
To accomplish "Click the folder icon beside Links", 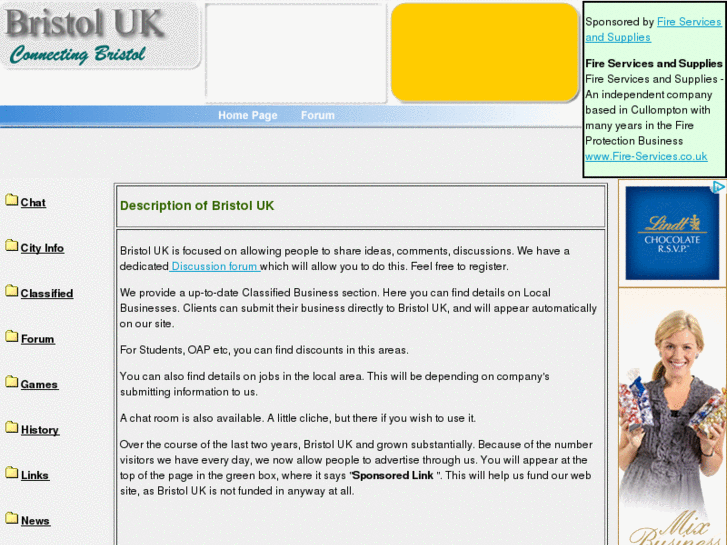I will (12, 473).
